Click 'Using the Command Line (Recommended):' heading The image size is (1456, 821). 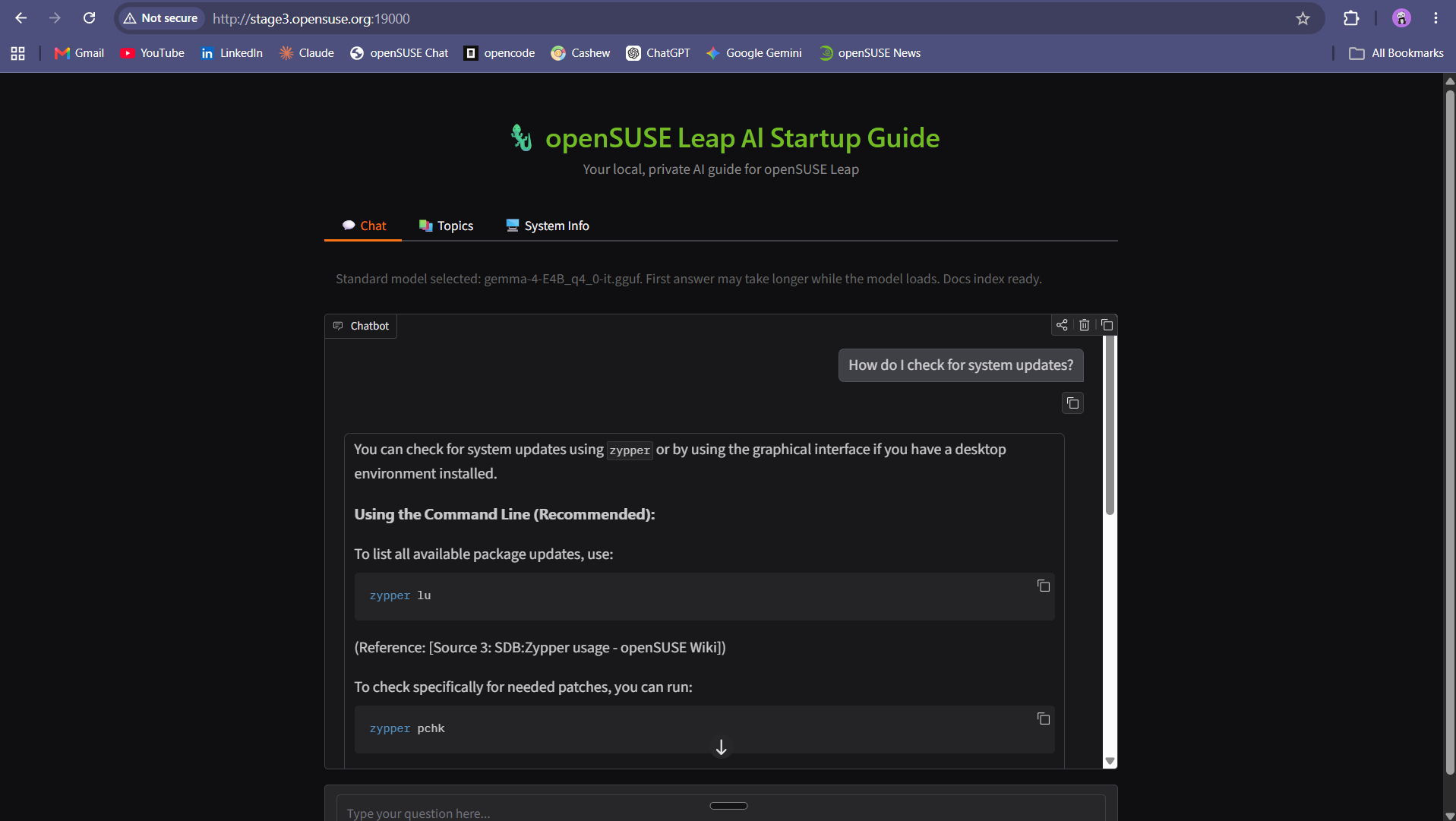tap(504, 514)
